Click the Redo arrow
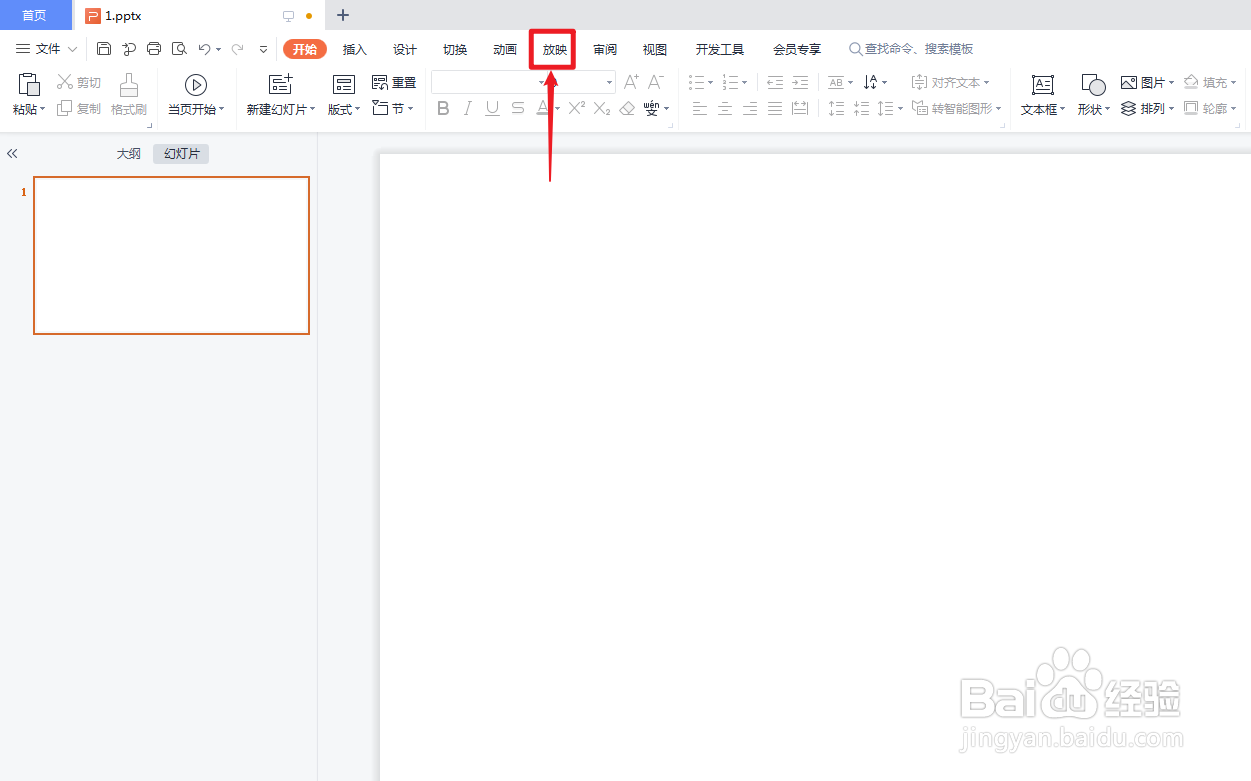Image resolution: width=1251 pixels, height=781 pixels. pos(237,49)
